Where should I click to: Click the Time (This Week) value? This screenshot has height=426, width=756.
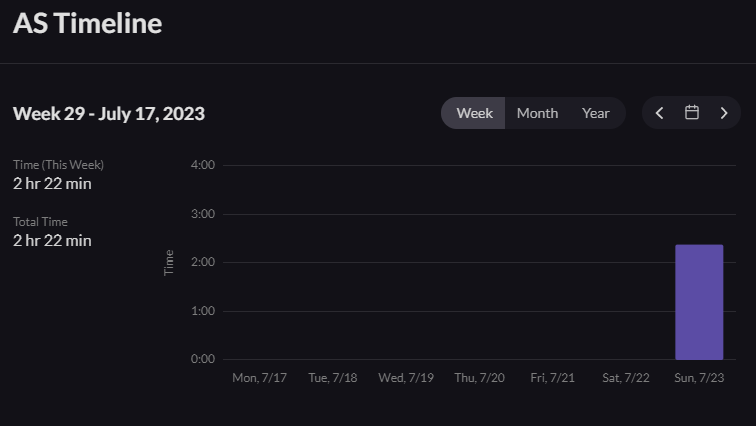coord(52,183)
